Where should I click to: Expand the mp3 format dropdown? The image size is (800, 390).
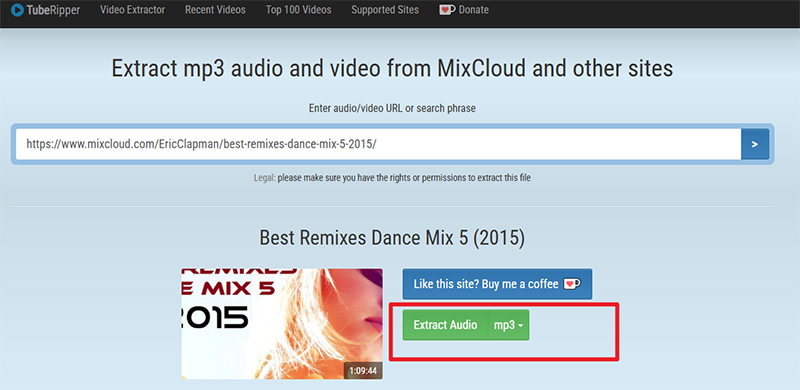pos(509,325)
